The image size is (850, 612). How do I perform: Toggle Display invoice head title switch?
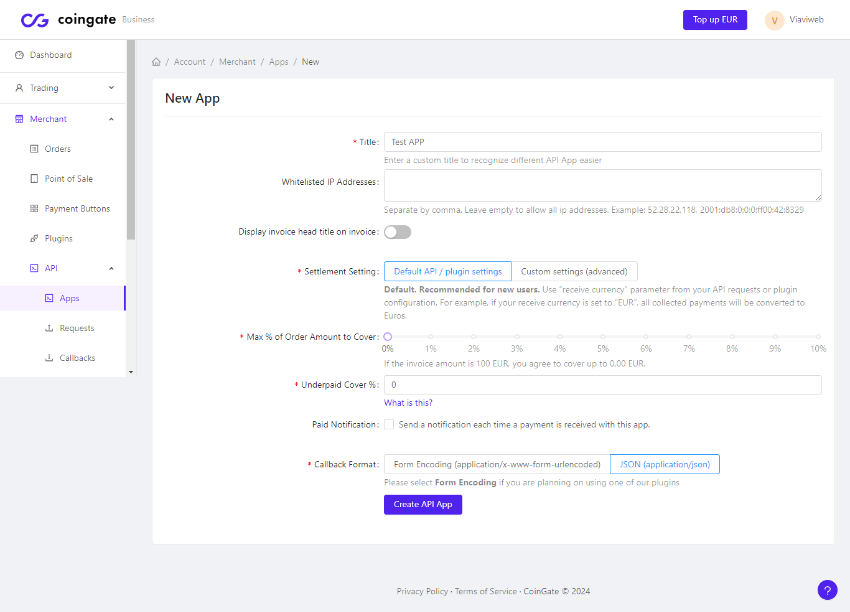coord(397,232)
